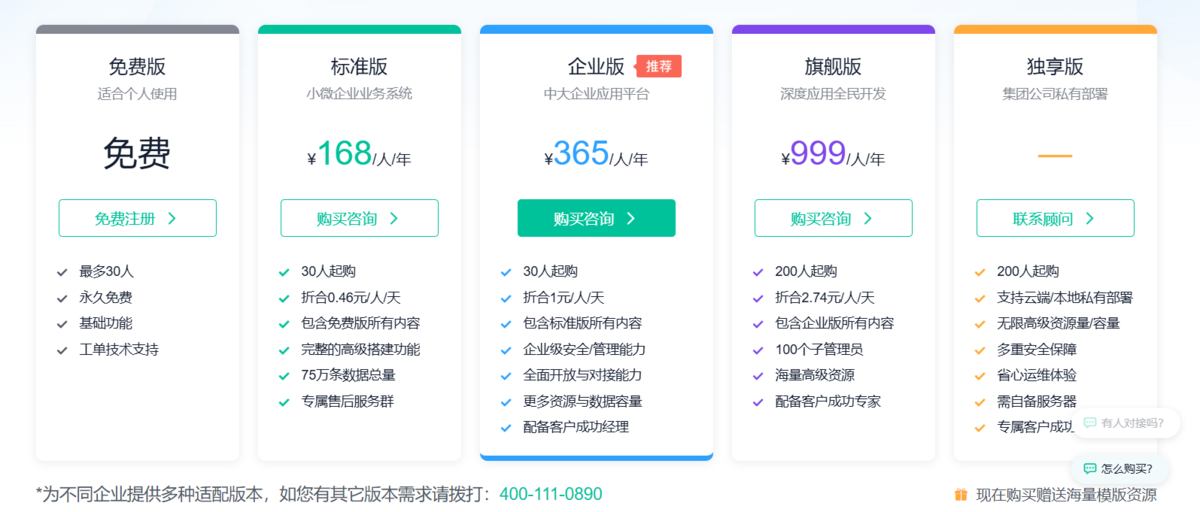
Task: Click the arrow chevron on the 免费注册 button
Action: coord(172,218)
